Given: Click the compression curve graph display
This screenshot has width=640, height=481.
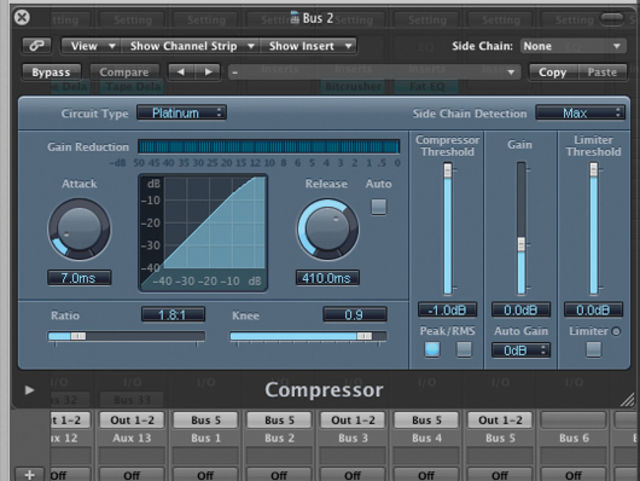Looking at the screenshot, I should (203, 233).
